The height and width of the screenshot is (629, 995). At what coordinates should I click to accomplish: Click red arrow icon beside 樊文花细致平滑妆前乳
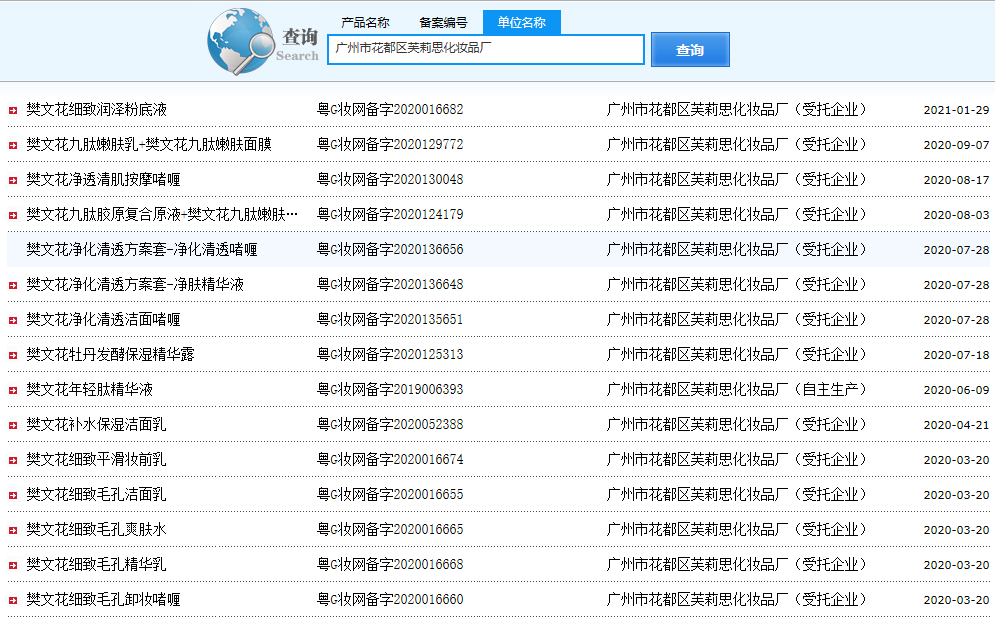point(13,460)
